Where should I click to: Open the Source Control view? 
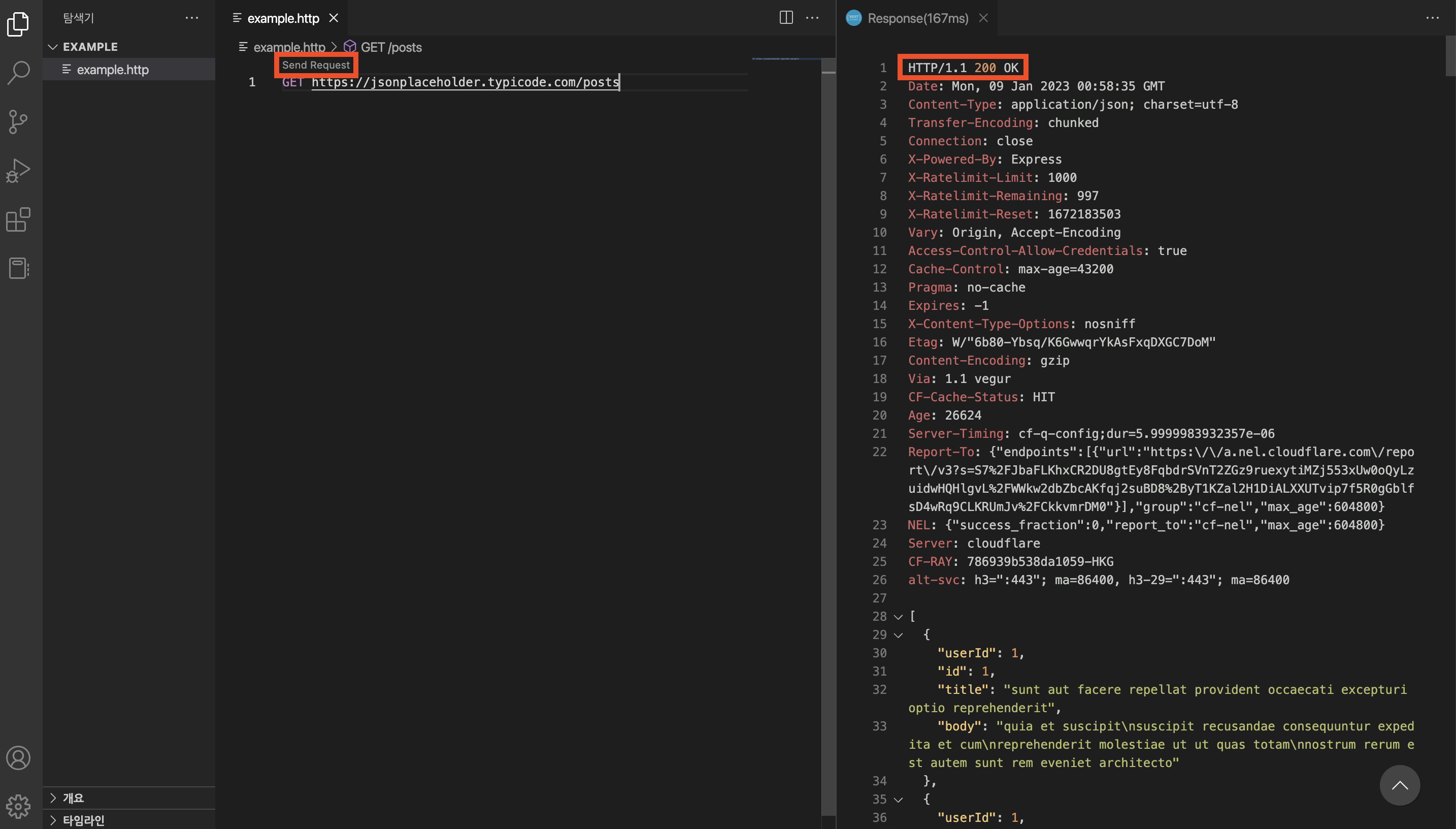coord(18,122)
